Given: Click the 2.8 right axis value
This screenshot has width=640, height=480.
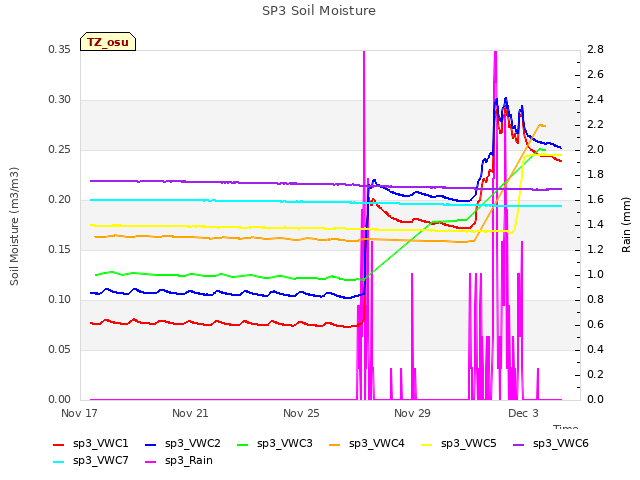Looking at the screenshot, I should coord(596,50).
